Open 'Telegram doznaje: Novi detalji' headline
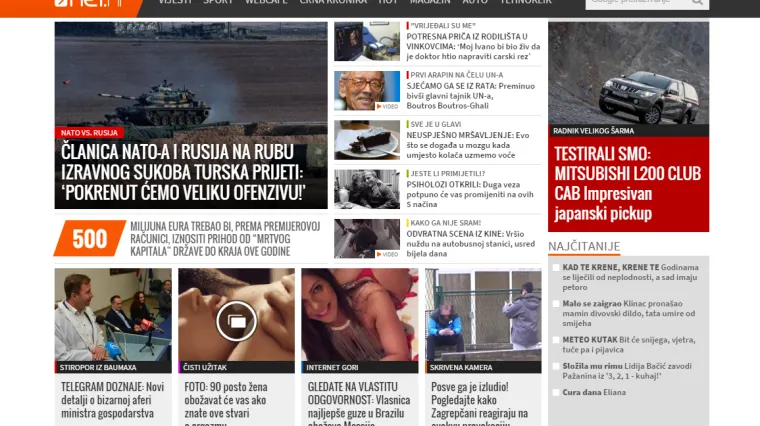760x426 pixels. (112, 400)
